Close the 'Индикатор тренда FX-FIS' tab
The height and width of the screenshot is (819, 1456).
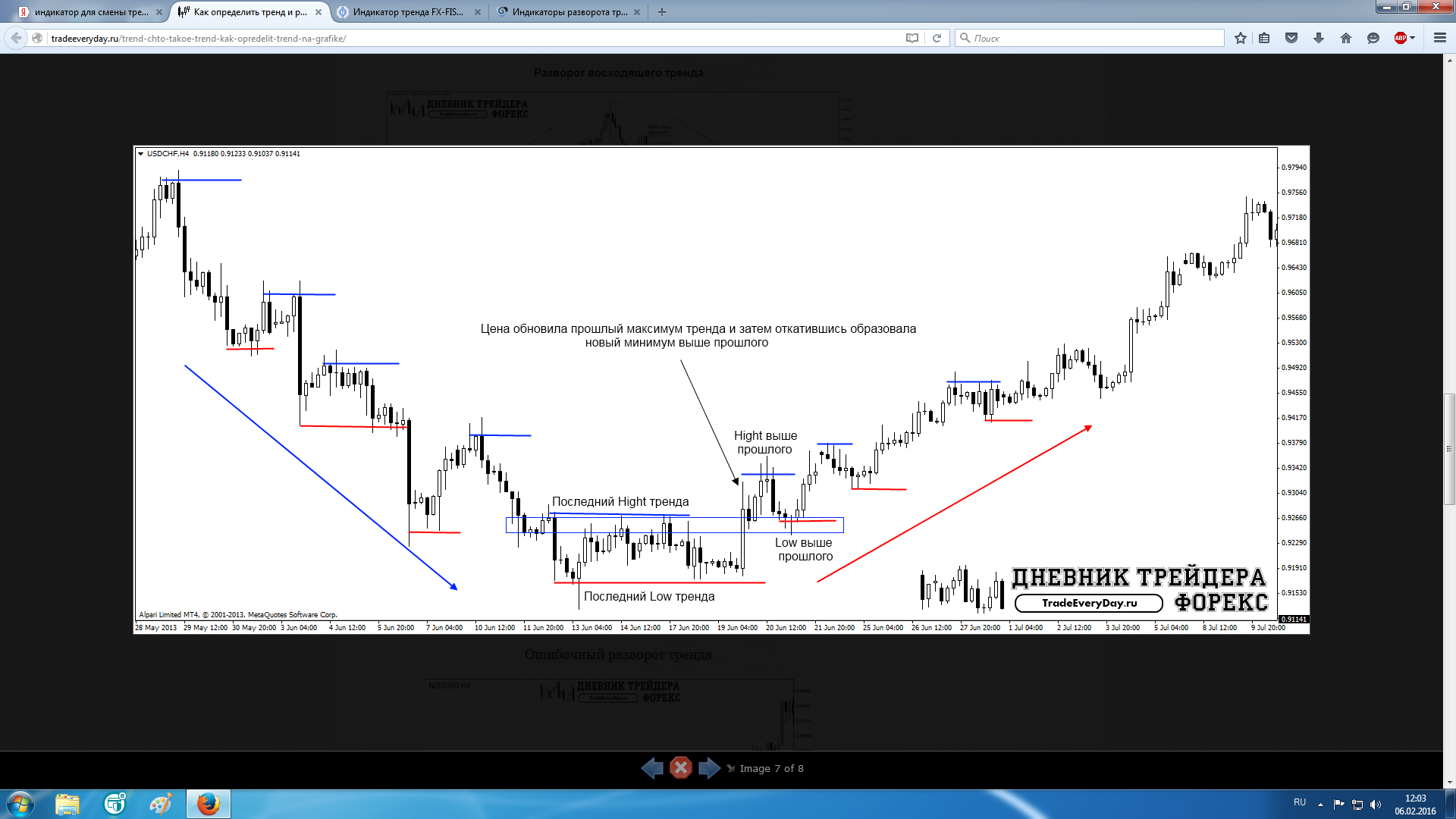tap(478, 12)
